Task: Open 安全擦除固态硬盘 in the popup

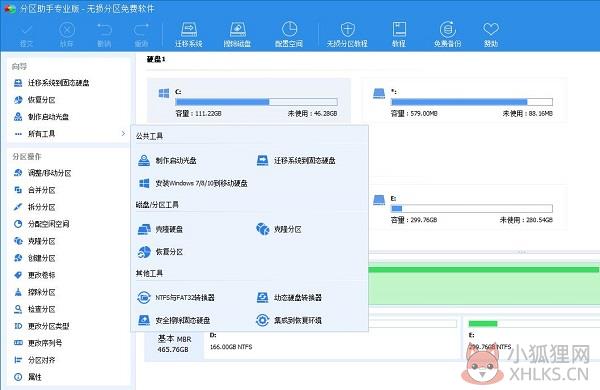Action: [174, 320]
